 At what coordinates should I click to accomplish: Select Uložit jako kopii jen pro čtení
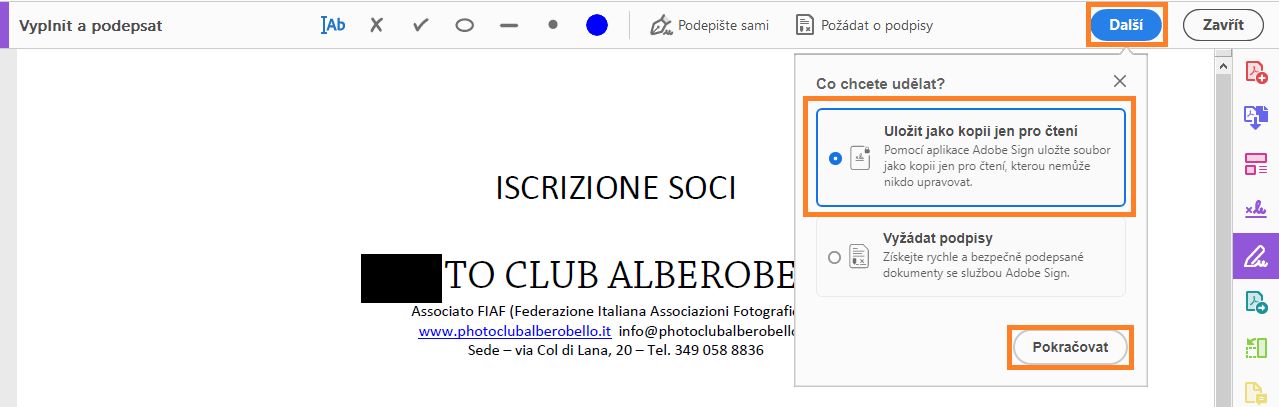point(971,157)
